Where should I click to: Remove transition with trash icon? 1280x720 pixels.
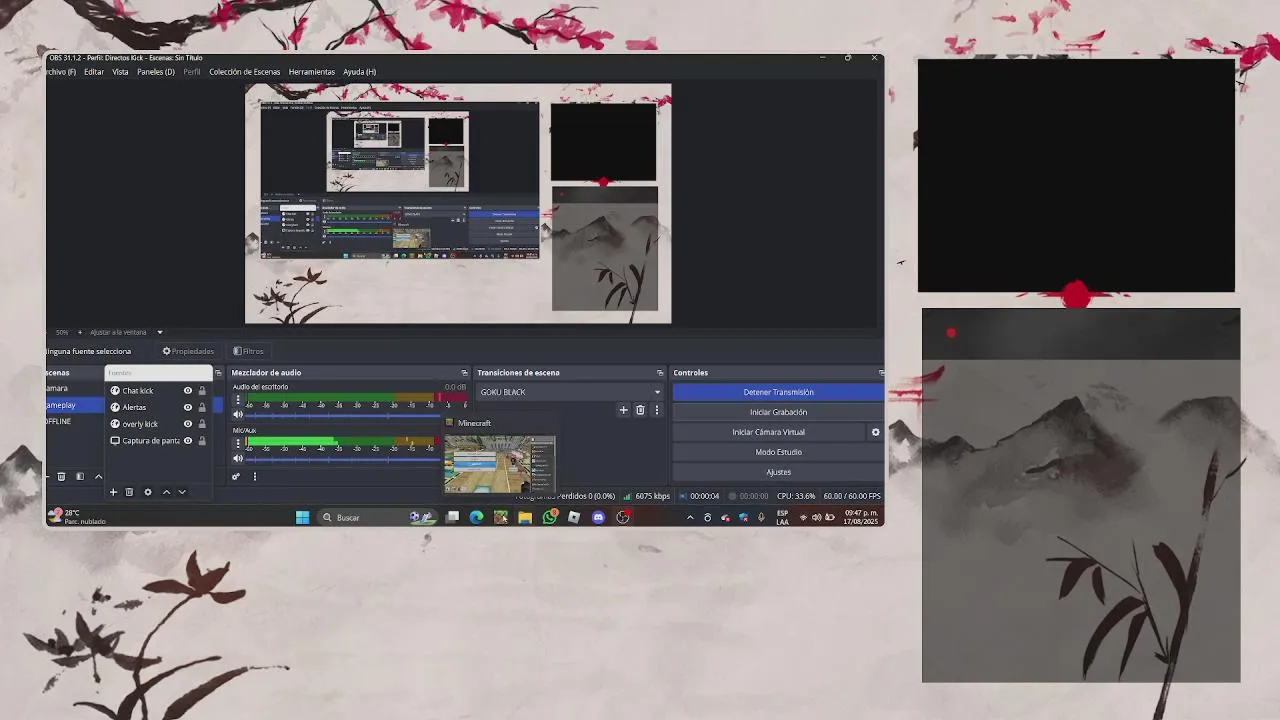pyautogui.click(x=640, y=410)
